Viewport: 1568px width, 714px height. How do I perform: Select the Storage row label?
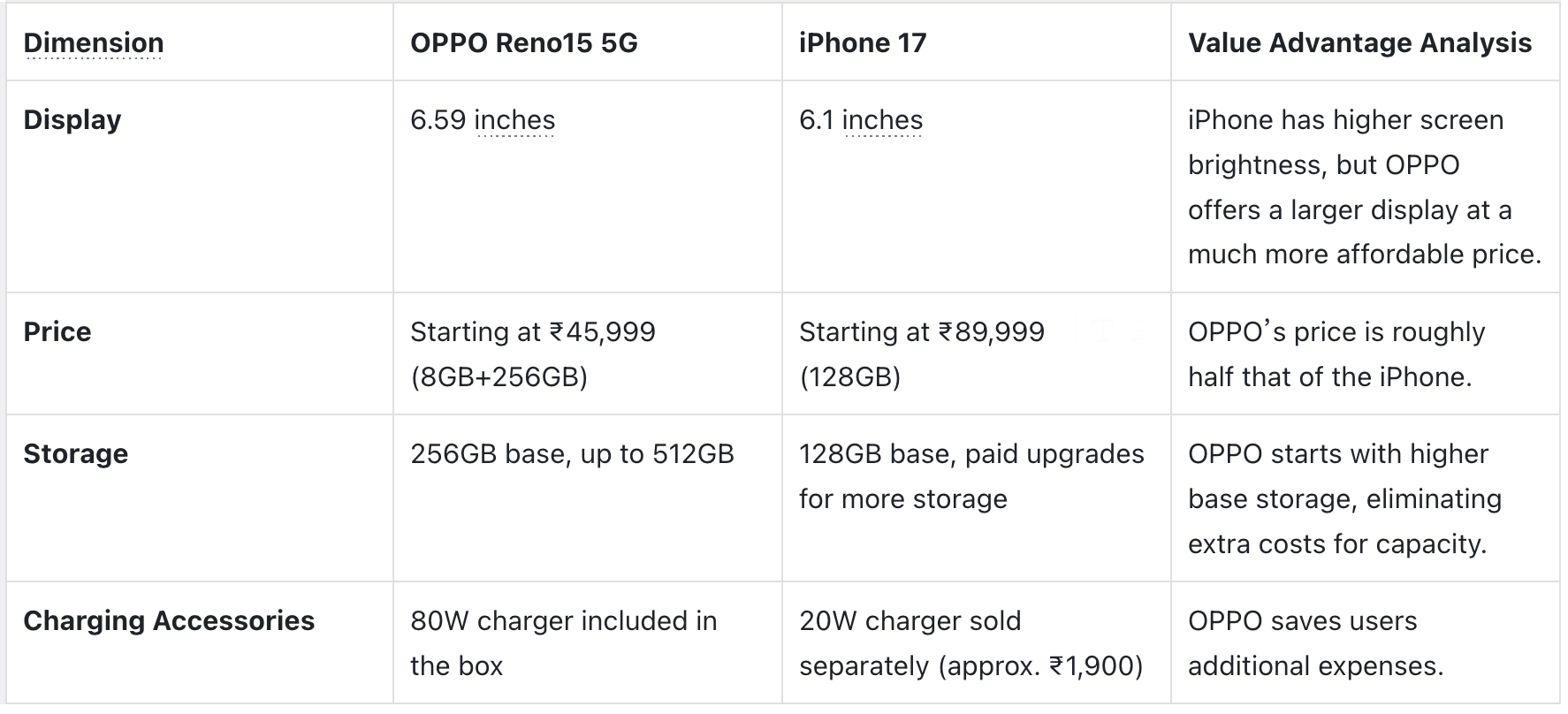point(75,454)
